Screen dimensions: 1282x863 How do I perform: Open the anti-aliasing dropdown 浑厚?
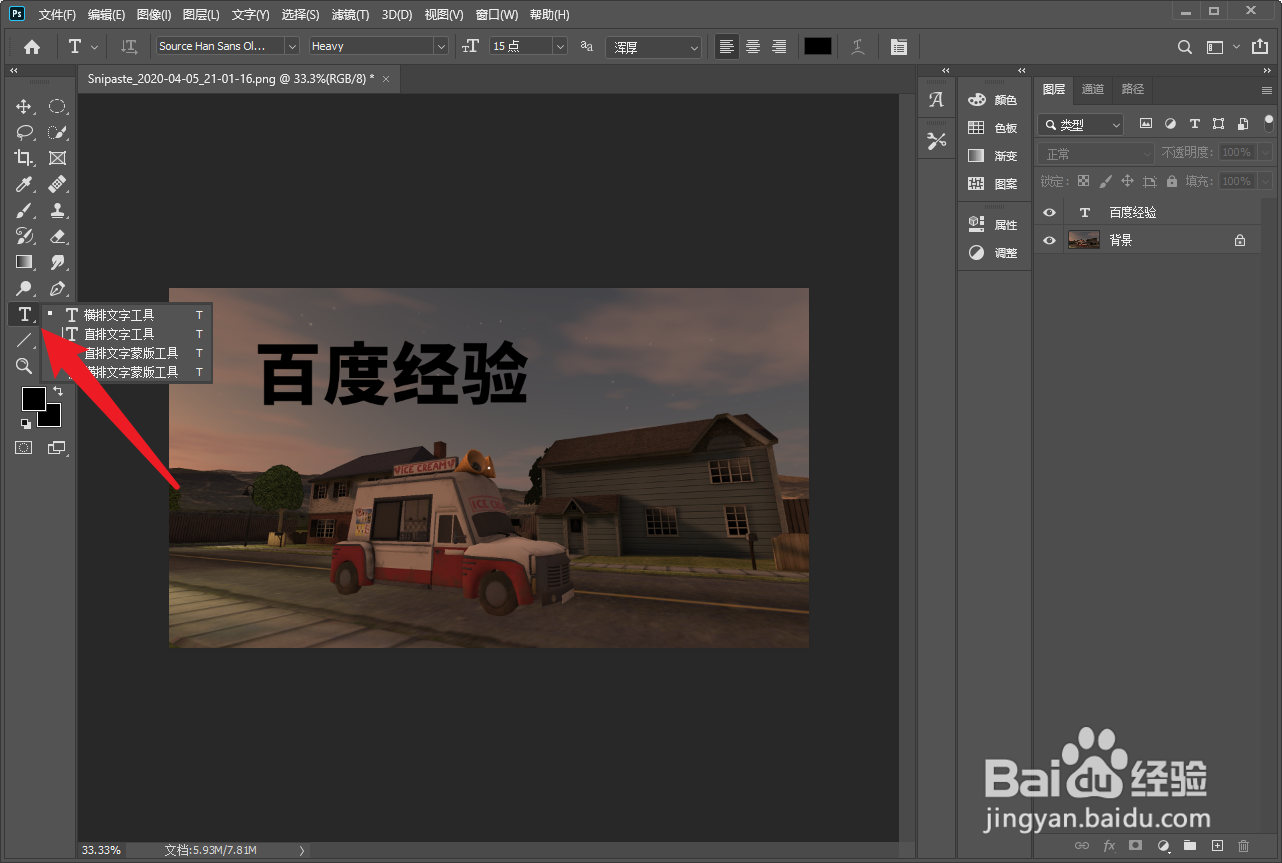point(653,47)
